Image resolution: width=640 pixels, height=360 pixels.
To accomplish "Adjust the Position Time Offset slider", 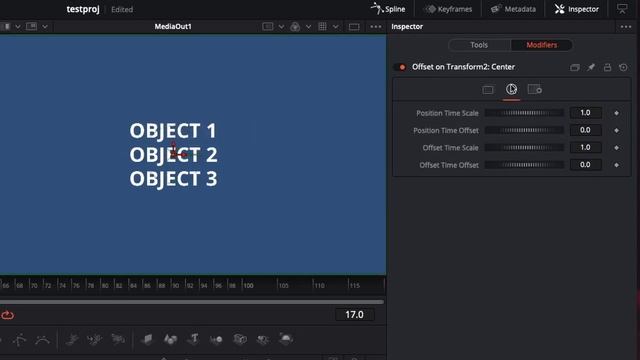I will tap(524, 131).
